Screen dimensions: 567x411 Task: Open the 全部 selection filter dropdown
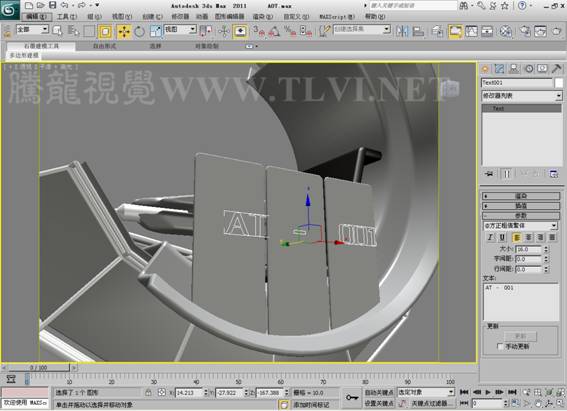click(33, 29)
